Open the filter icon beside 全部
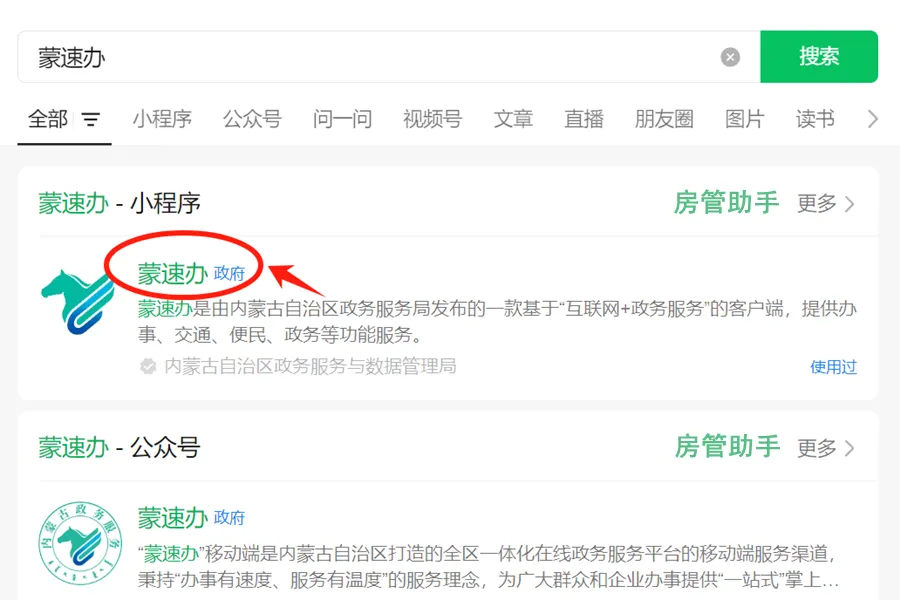Viewport: 900px width, 600px height. point(91,119)
